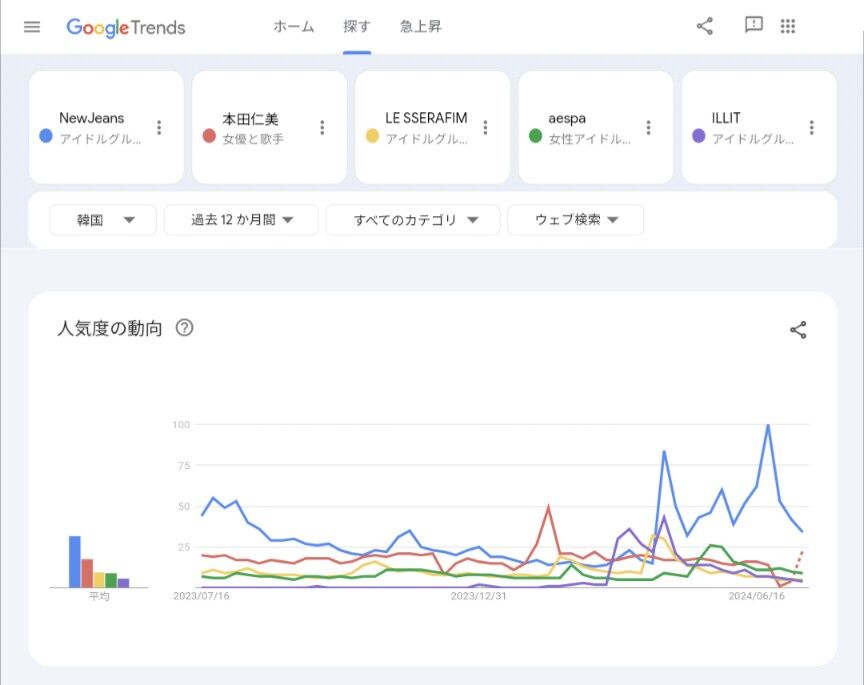Click the 人気度の動向 heading
This screenshot has width=864, height=685.
pos(110,328)
